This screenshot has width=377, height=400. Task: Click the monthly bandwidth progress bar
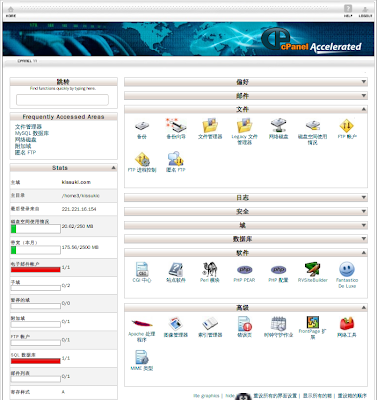(36, 250)
